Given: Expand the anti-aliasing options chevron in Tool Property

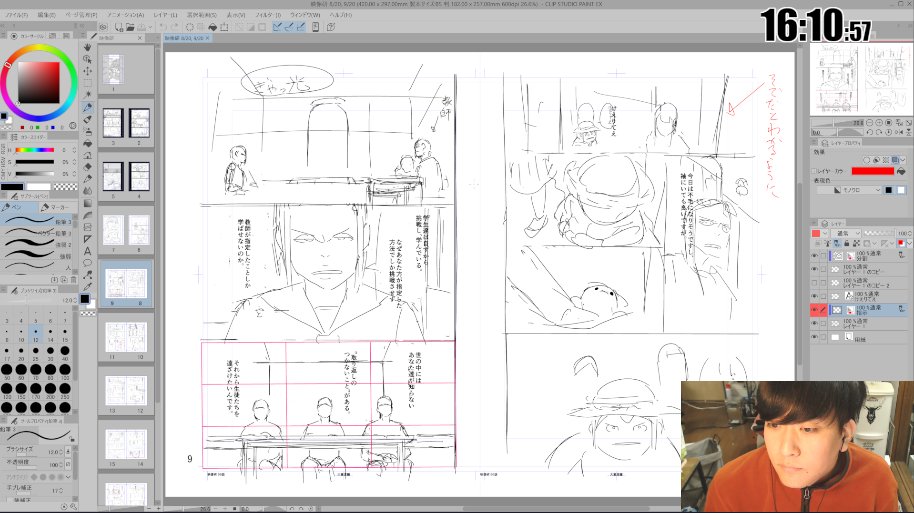Looking at the screenshot, I should (69, 477).
